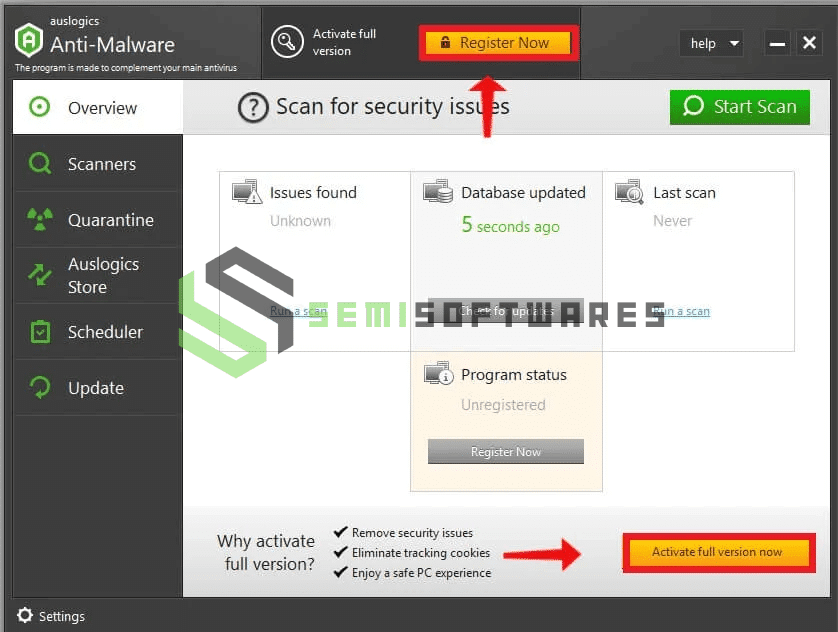Select the Update section
The height and width of the screenshot is (632, 838).
click(x=98, y=388)
